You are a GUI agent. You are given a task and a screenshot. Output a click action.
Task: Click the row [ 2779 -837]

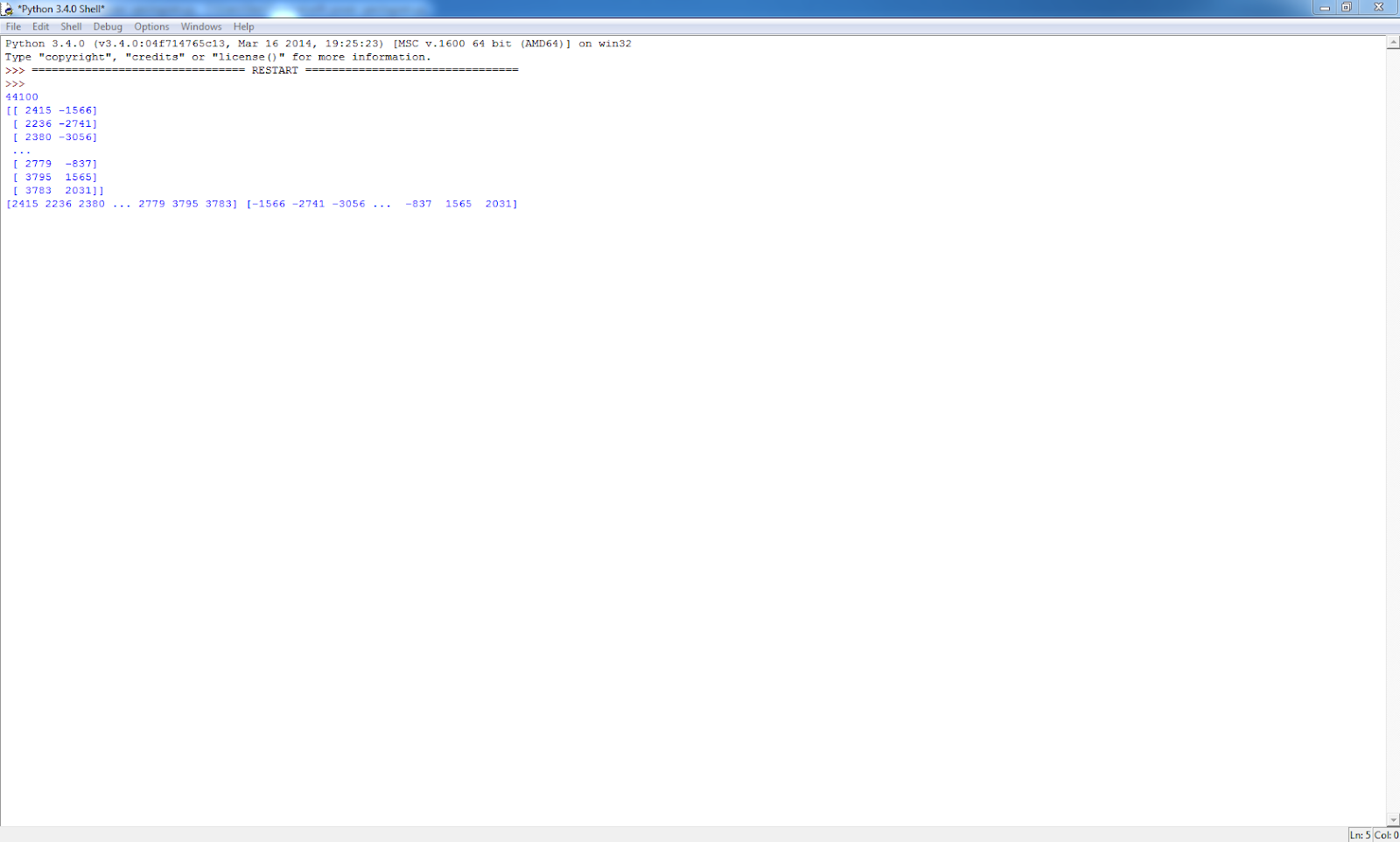click(x=54, y=164)
